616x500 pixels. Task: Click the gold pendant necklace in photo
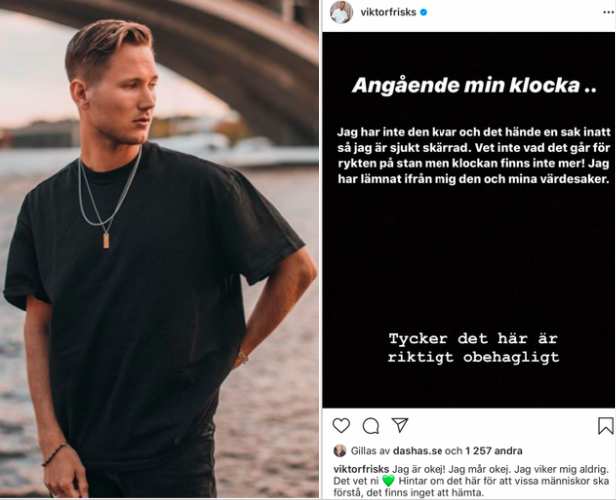(106, 240)
